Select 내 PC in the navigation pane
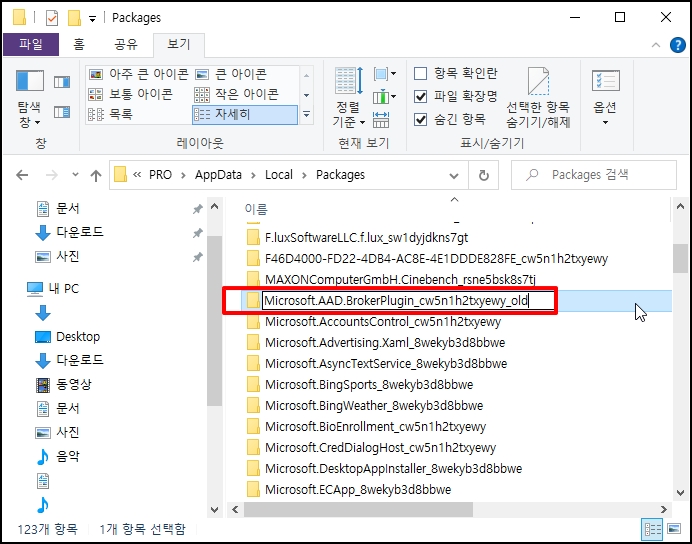This screenshot has width=692, height=544. pyautogui.click(x=53, y=289)
